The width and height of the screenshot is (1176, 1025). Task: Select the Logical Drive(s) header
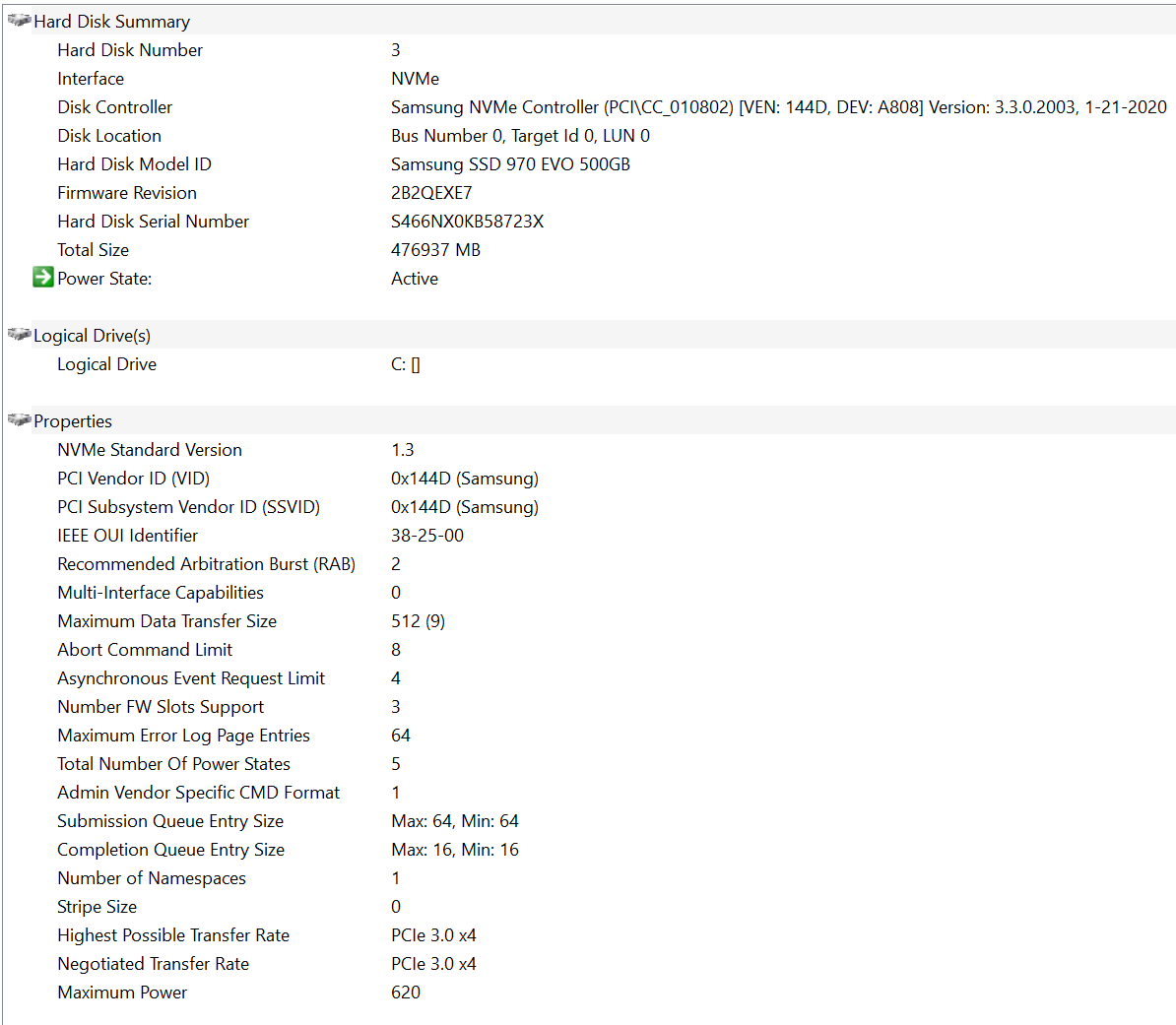tap(93, 336)
